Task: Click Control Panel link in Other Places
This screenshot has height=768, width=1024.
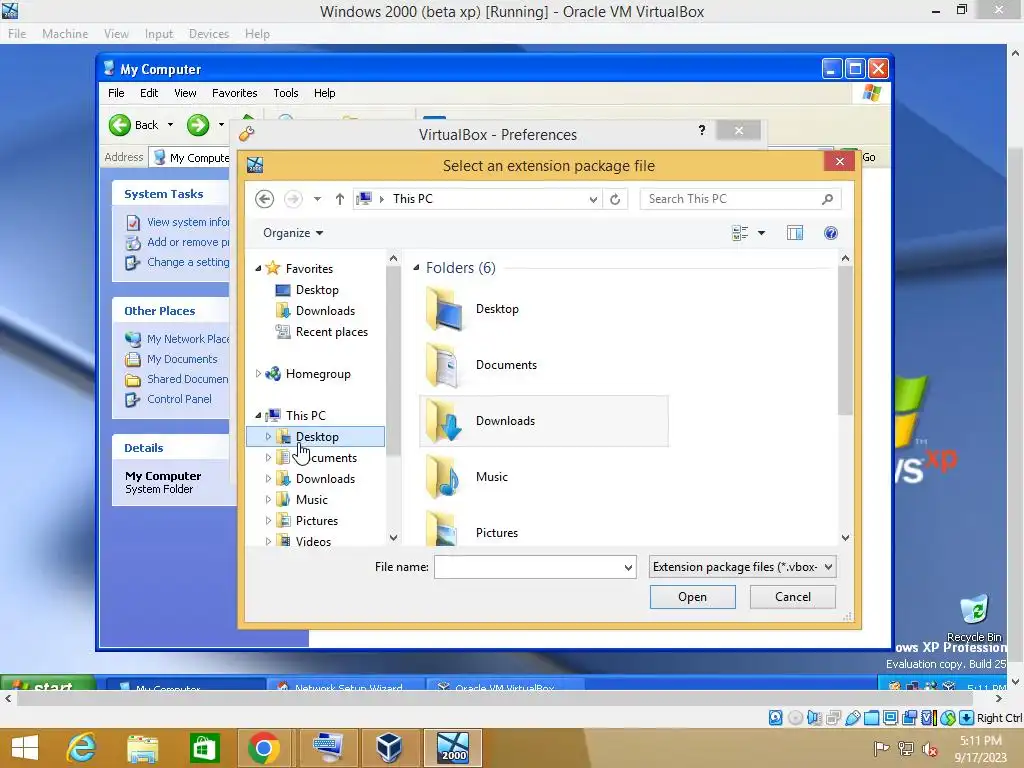Action: [179, 399]
